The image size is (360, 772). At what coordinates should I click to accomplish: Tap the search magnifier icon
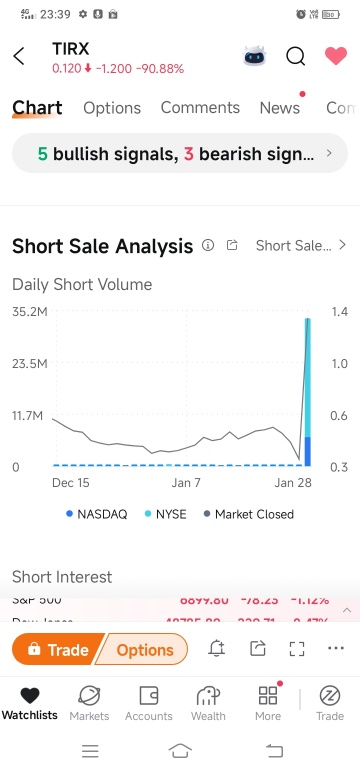point(295,57)
